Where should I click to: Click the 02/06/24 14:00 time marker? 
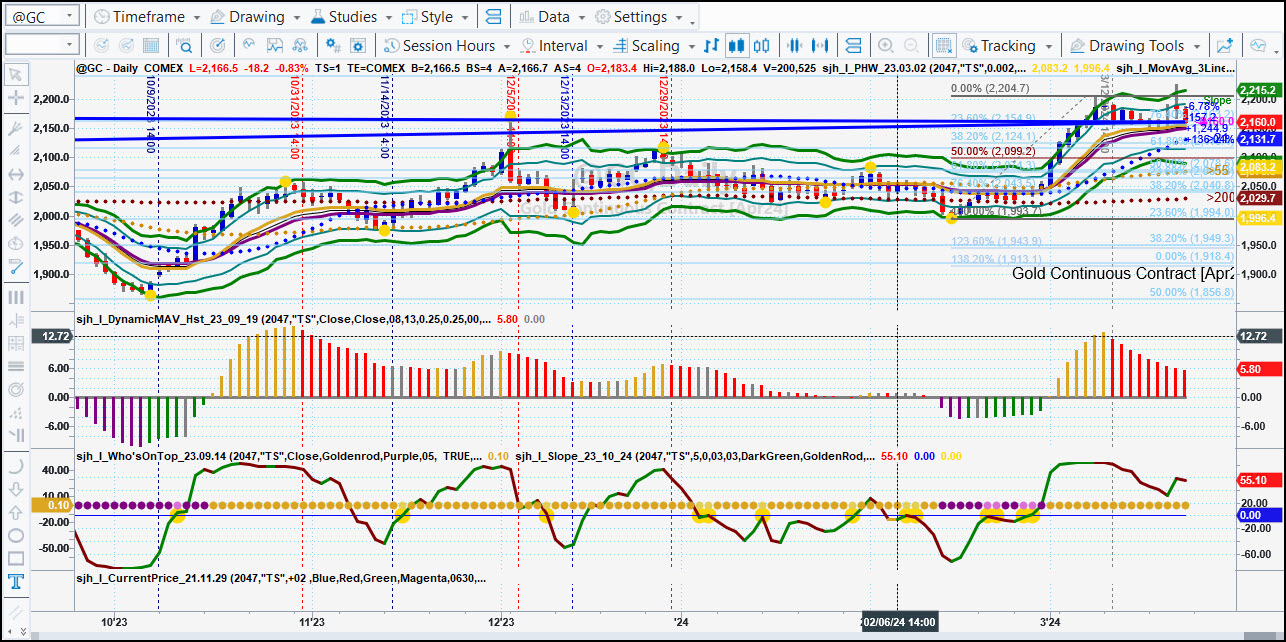(x=899, y=622)
